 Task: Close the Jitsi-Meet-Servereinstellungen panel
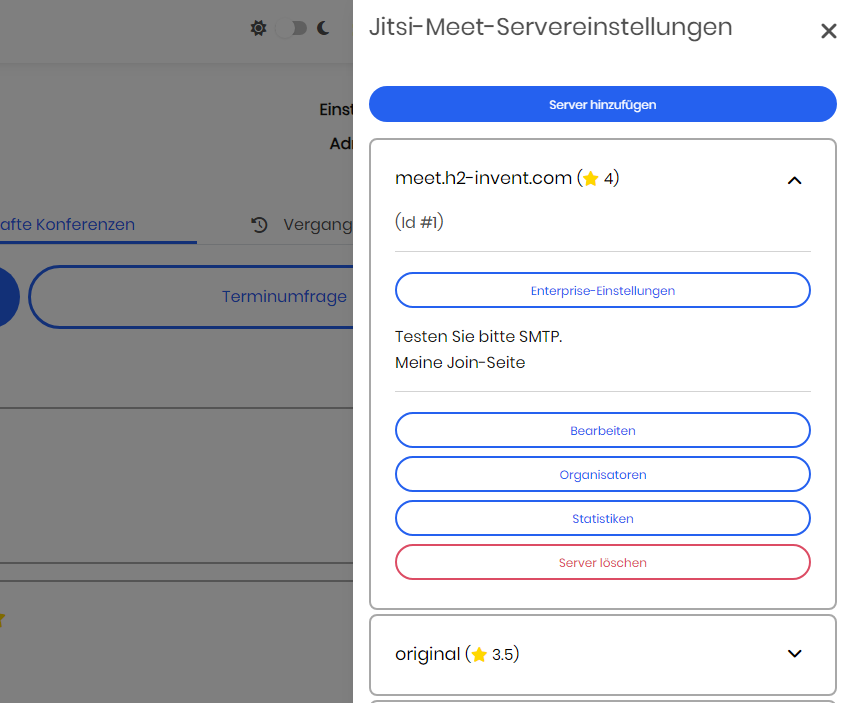tap(828, 31)
